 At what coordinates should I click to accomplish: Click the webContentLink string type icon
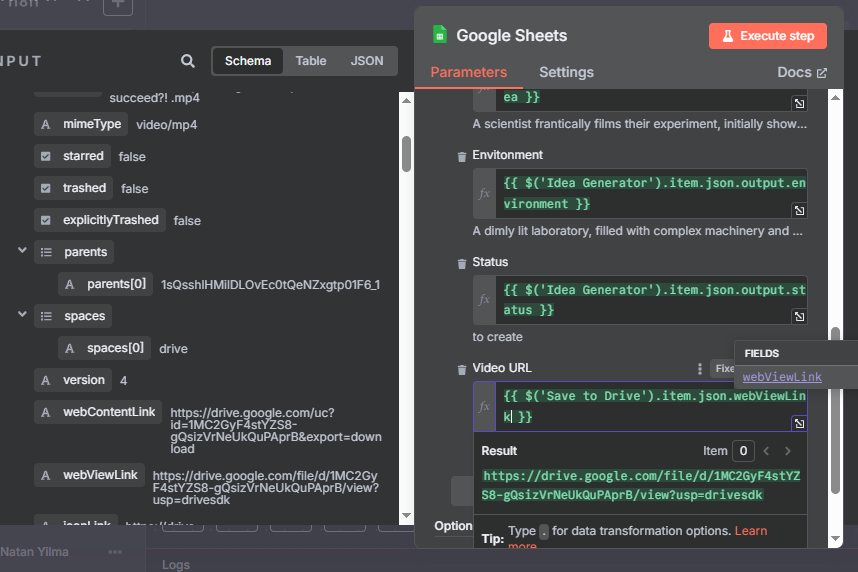tap(46, 413)
